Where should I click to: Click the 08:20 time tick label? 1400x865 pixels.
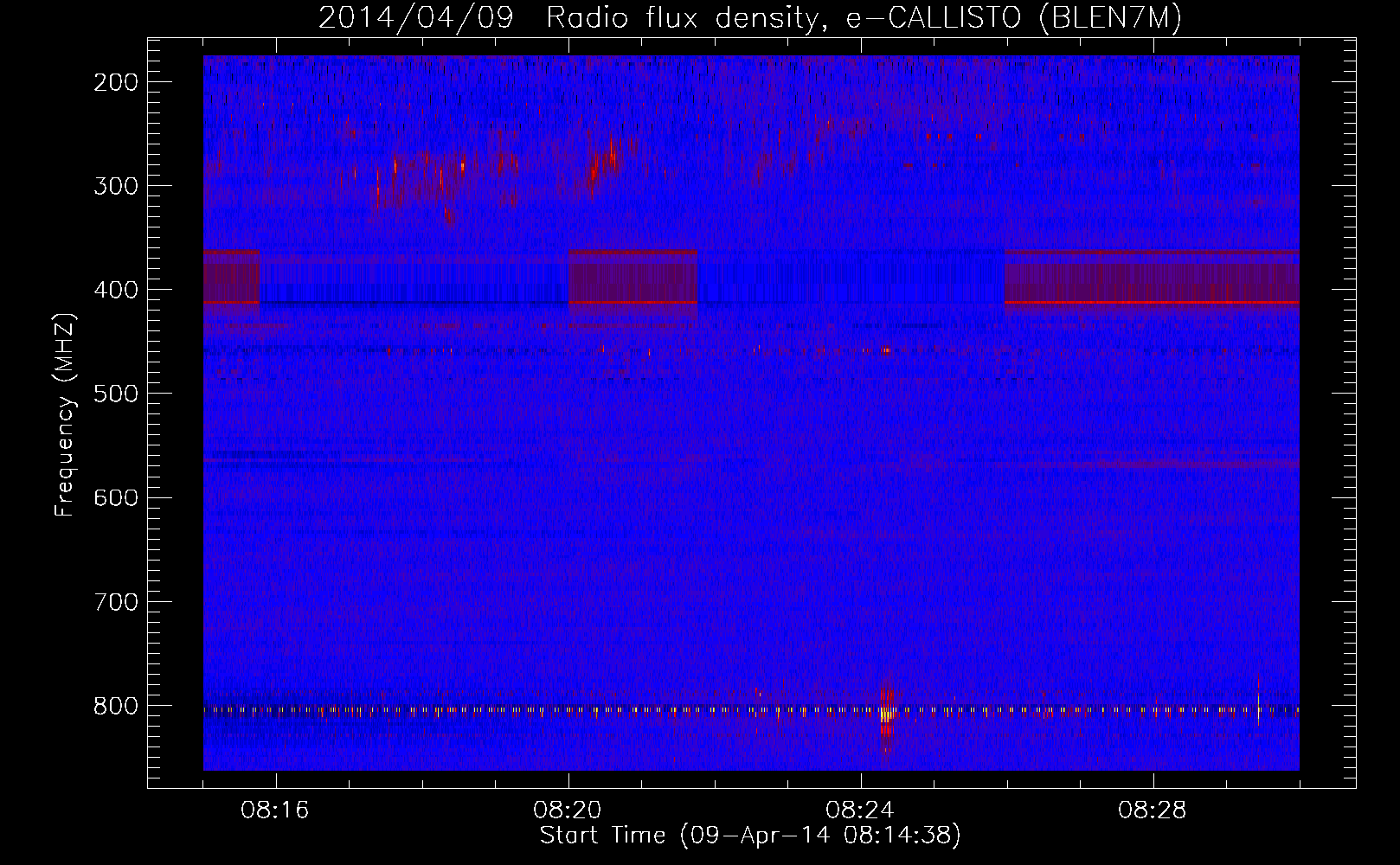click(568, 811)
